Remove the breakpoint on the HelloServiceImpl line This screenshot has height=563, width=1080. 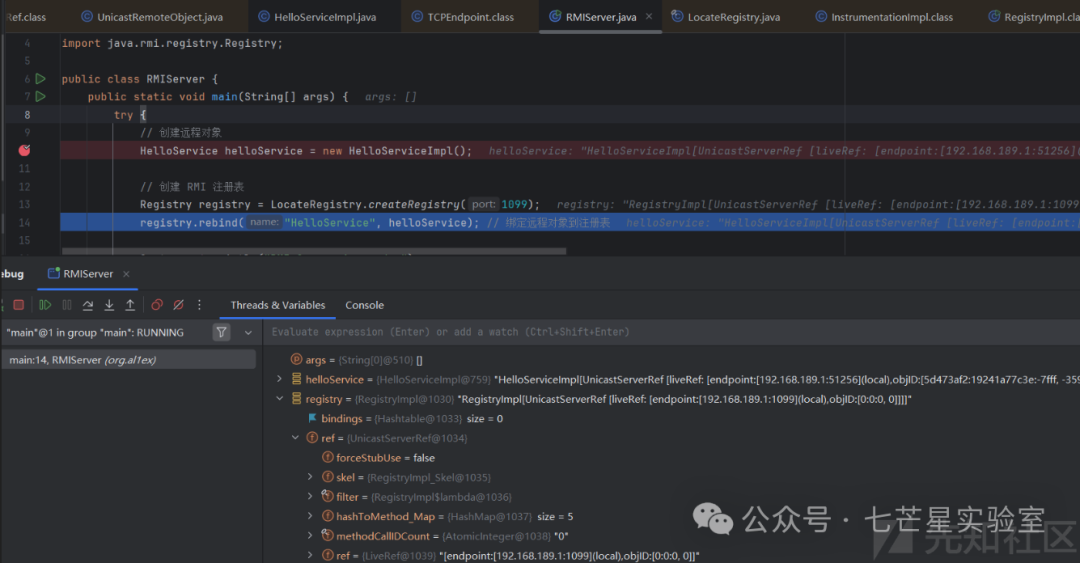[x=24, y=150]
